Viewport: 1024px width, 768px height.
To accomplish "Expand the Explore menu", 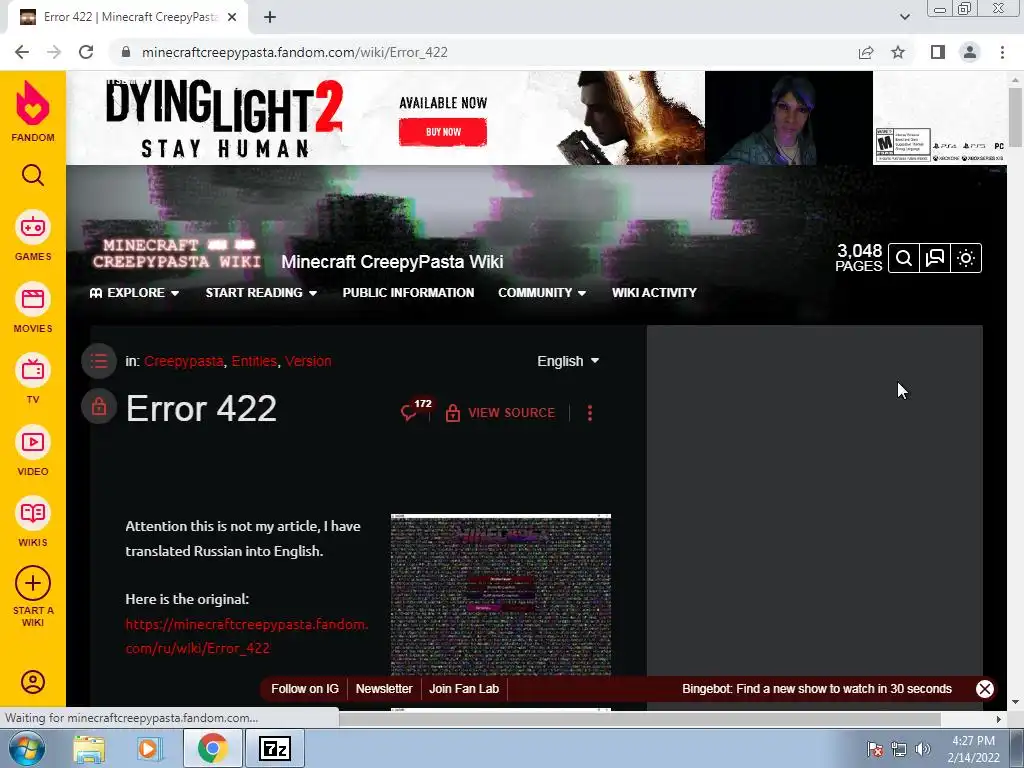I will coord(135,293).
